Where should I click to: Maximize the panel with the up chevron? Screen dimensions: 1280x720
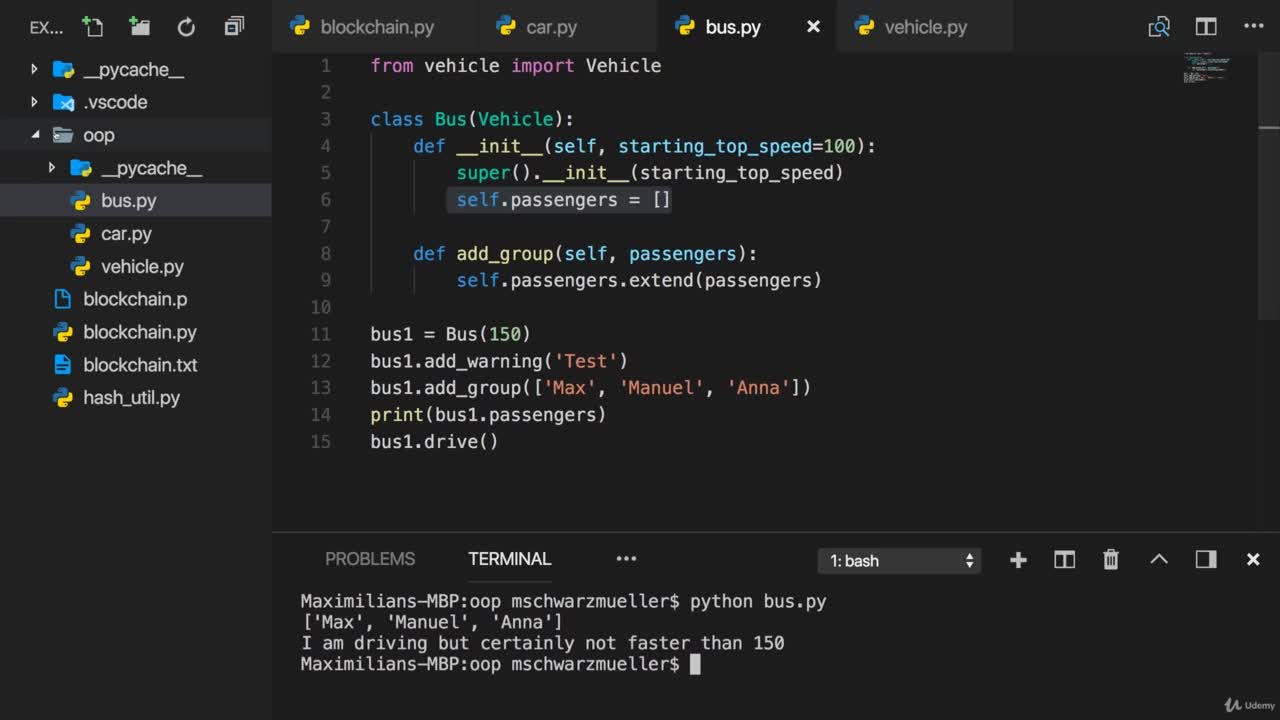point(1159,559)
